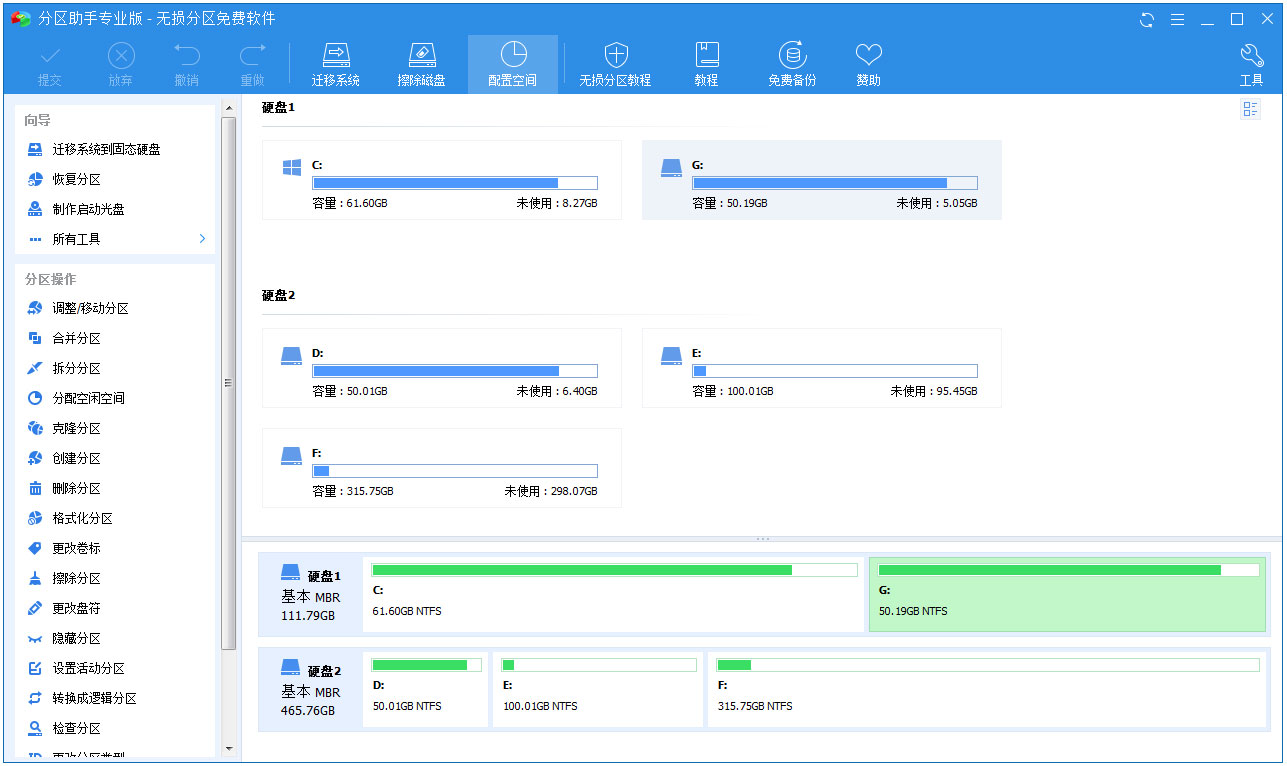Select 调整/移动分区 in the sidebar

[90, 309]
